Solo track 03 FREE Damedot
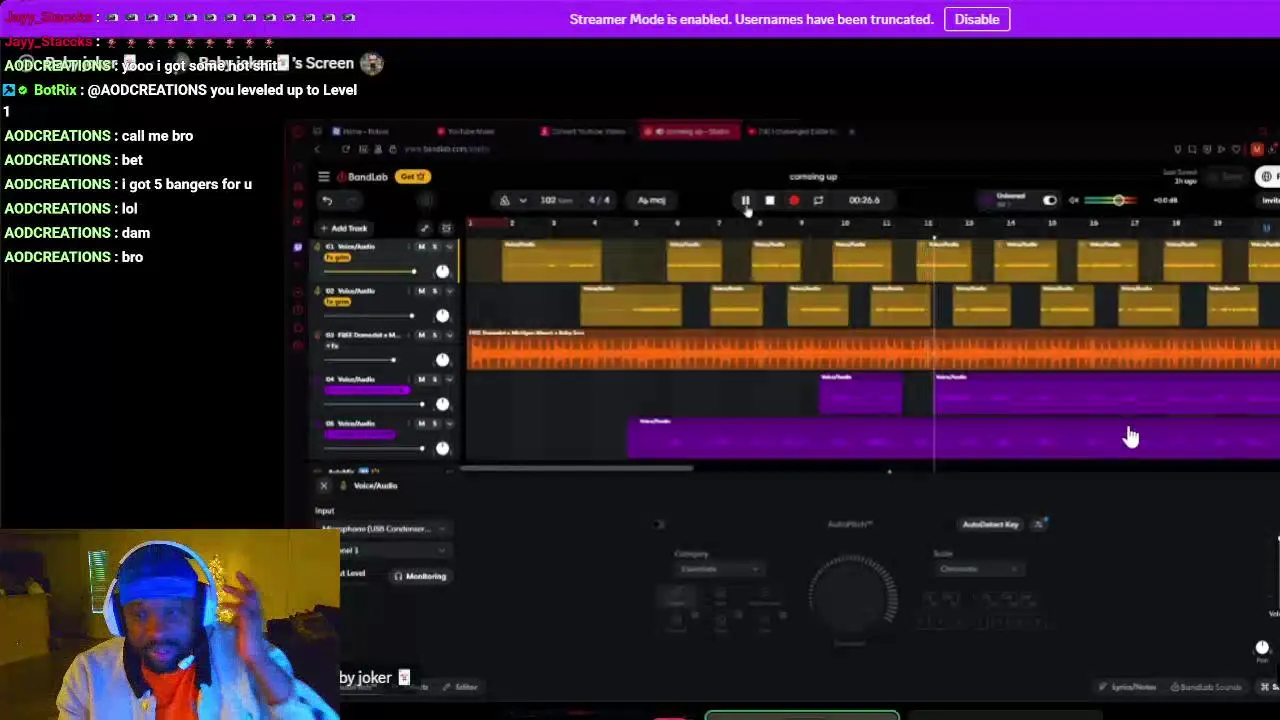The image size is (1280, 720). pos(435,335)
